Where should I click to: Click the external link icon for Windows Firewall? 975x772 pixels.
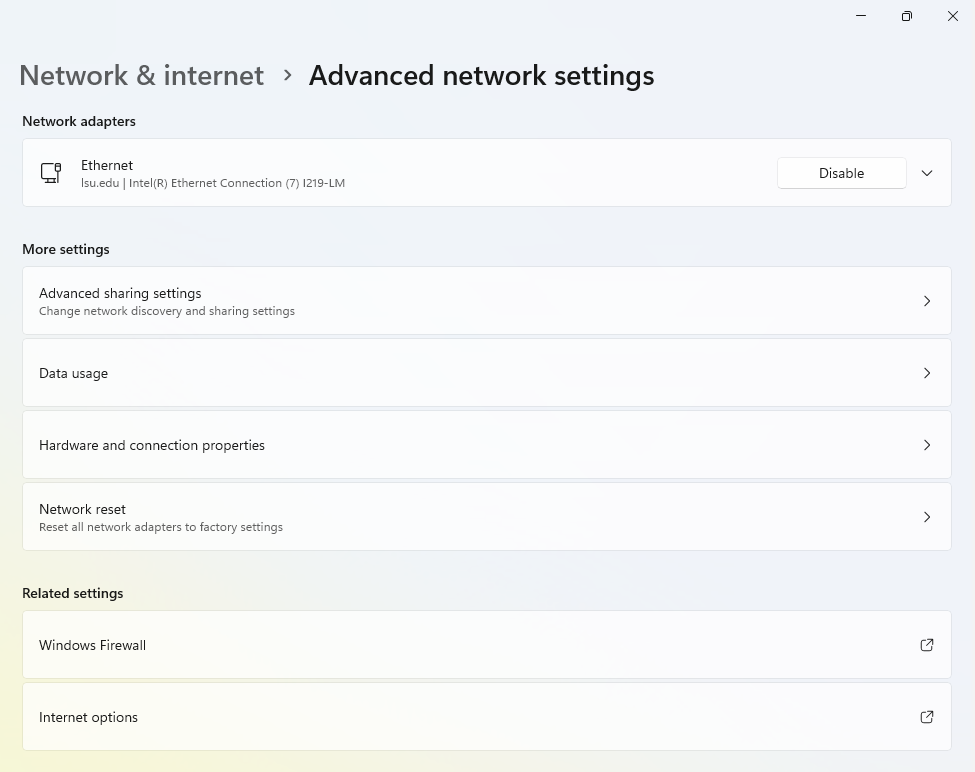click(x=926, y=645)
